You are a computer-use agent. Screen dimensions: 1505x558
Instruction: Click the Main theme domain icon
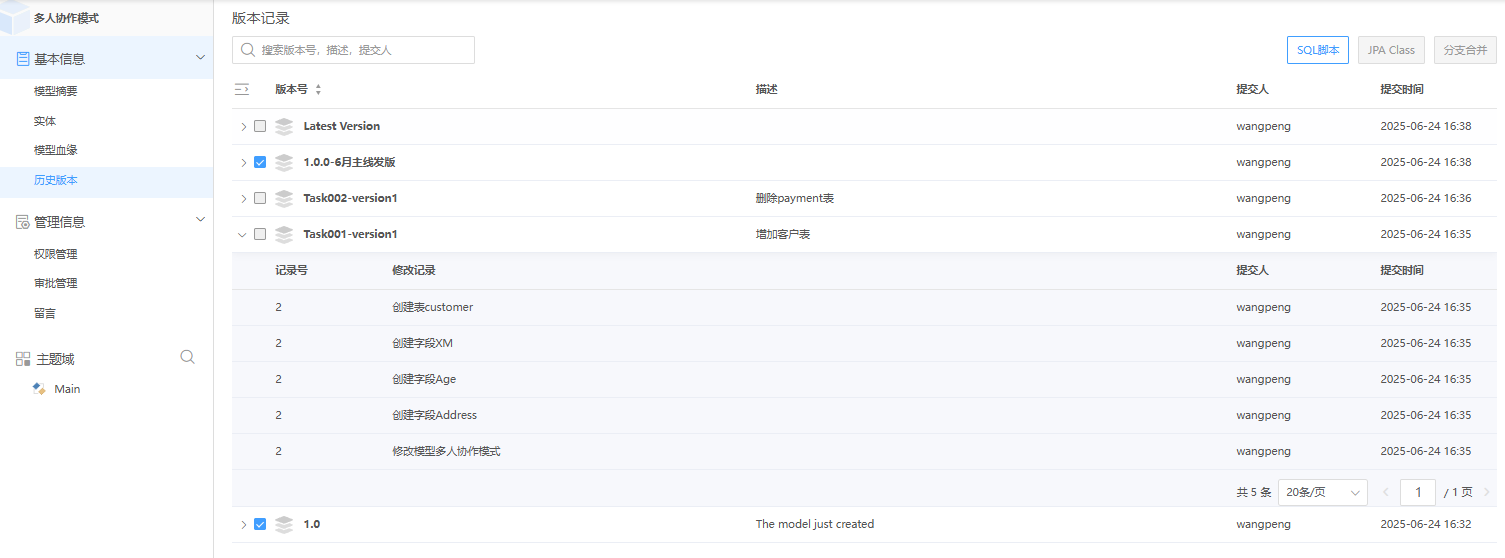[39, 388]
